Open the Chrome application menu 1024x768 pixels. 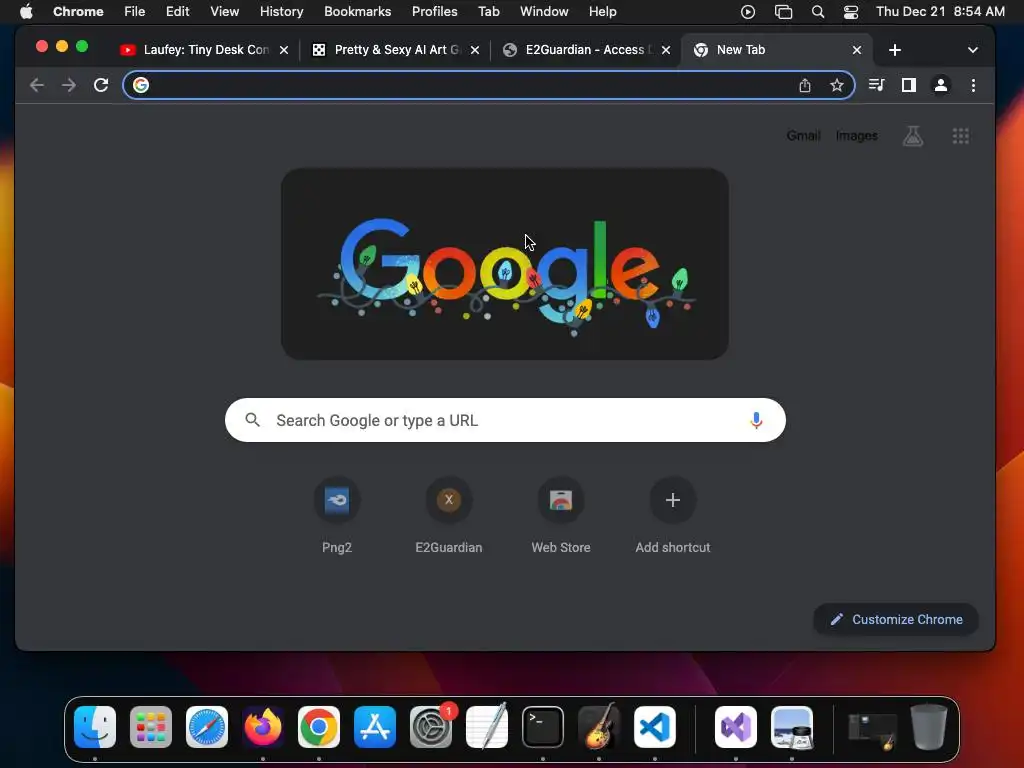point(78,12)
